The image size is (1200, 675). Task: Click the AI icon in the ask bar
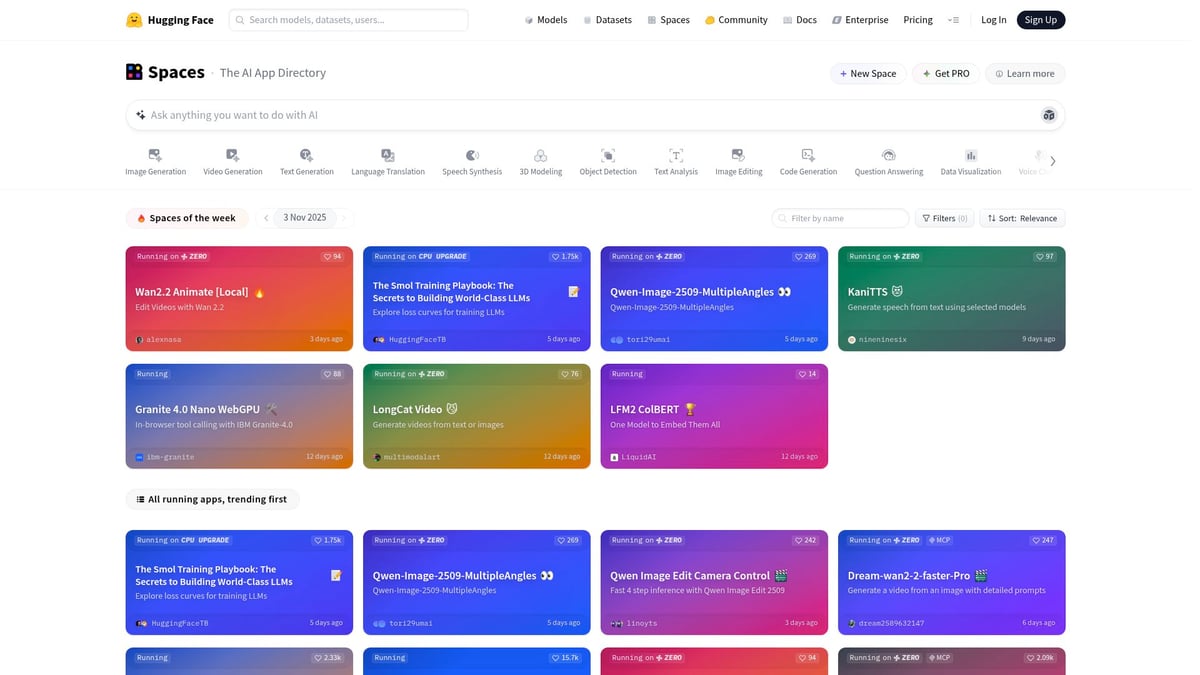point(1048,115)
